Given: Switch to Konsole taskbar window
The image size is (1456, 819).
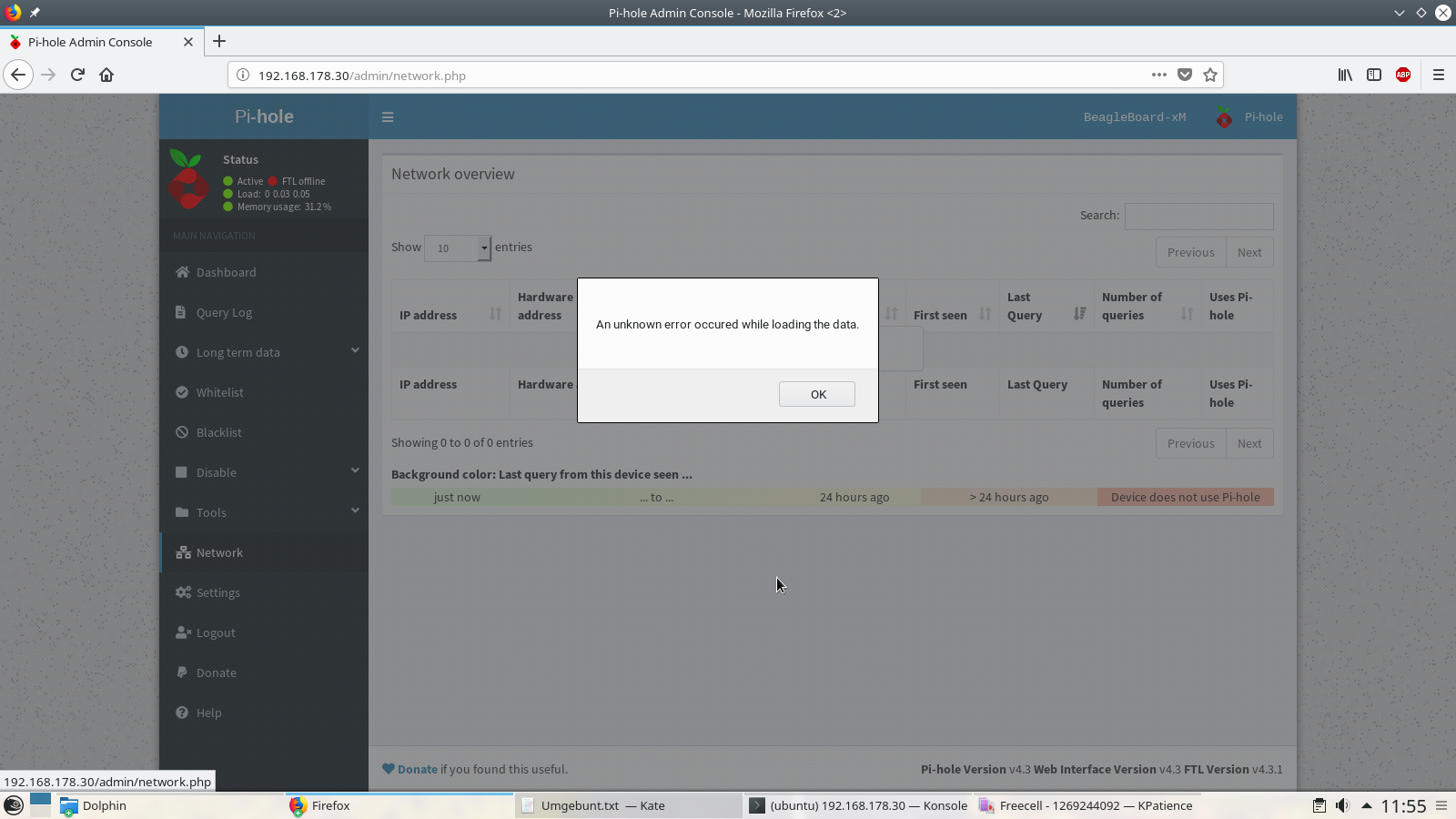Looking at the screenshot, I should (858, 805).
